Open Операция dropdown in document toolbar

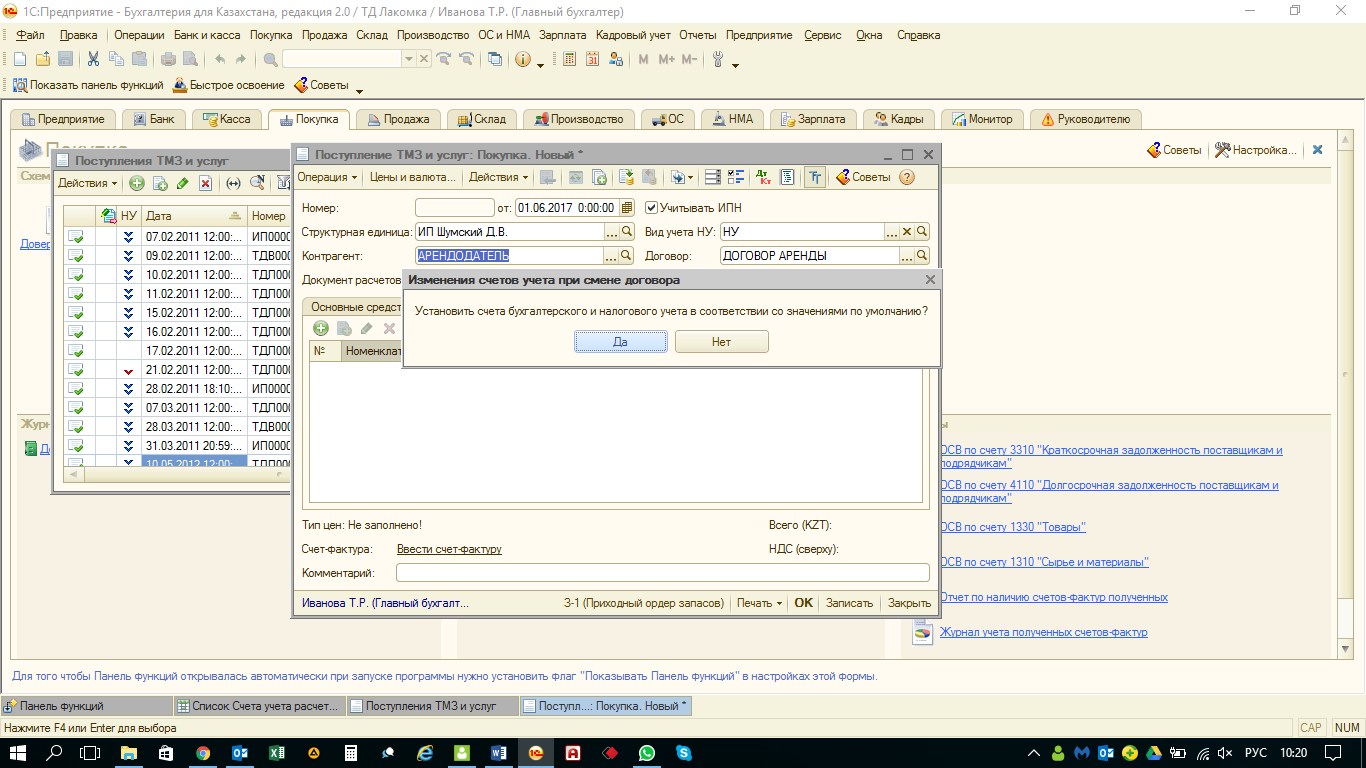pos(327,177)
